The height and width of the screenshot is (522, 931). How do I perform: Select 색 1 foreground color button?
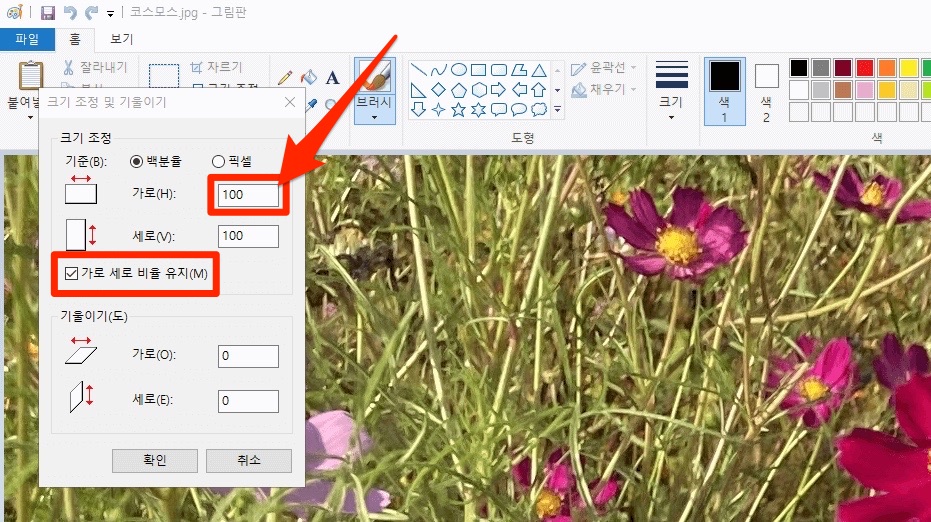pos(724,91)
